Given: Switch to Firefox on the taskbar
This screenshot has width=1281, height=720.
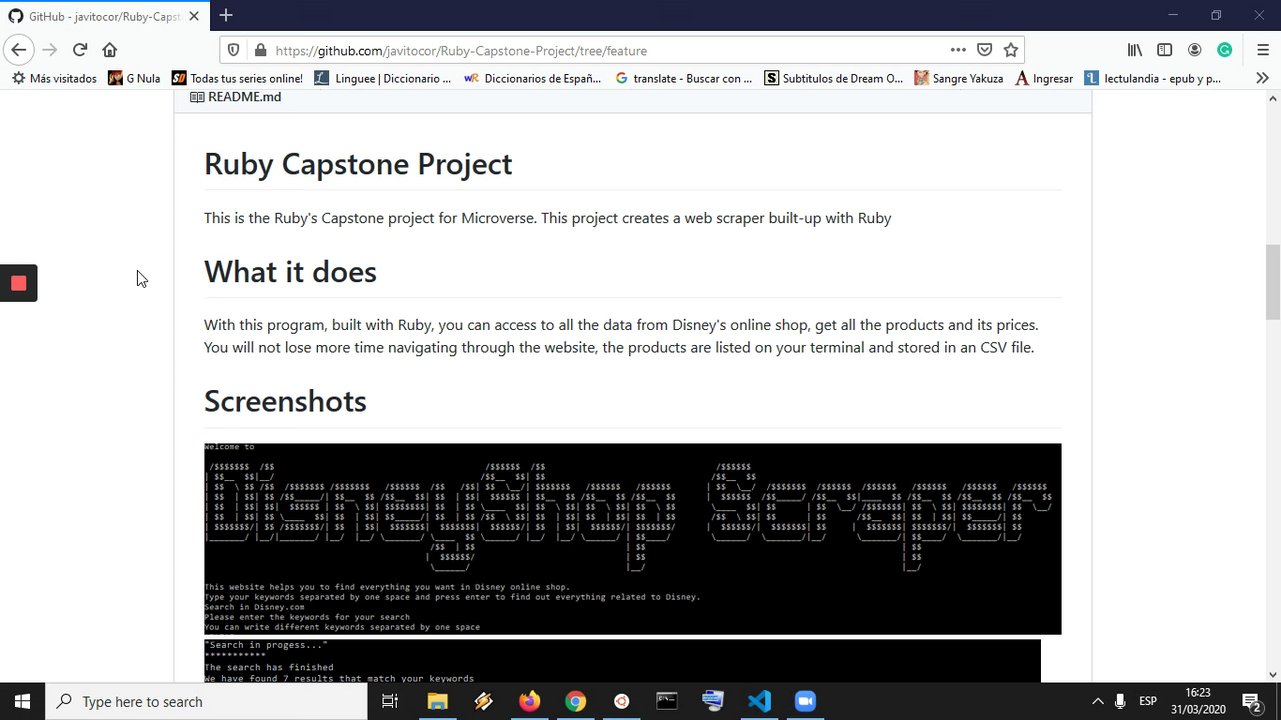Looking at the screenshot, I should [x=529, y=701].
